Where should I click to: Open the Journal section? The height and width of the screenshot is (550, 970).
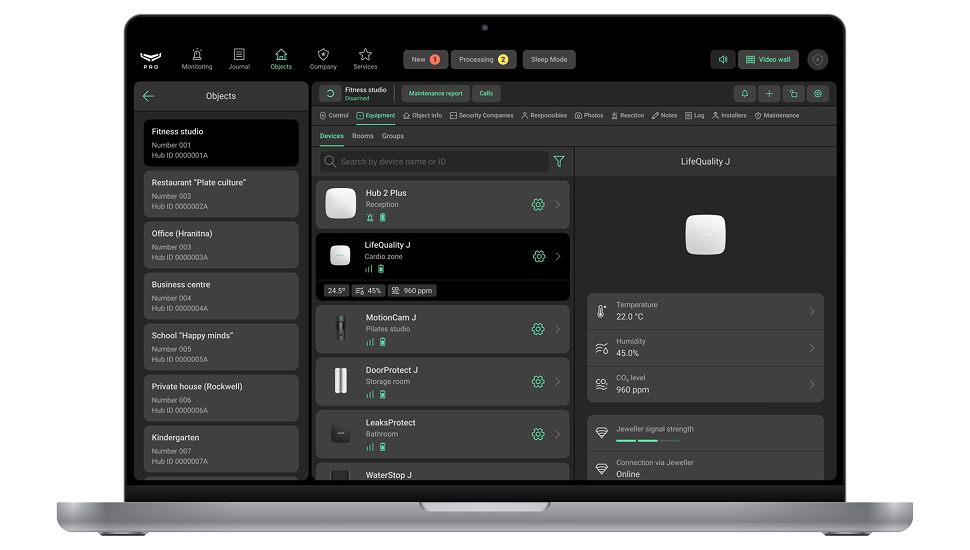(x=239, y=59)
